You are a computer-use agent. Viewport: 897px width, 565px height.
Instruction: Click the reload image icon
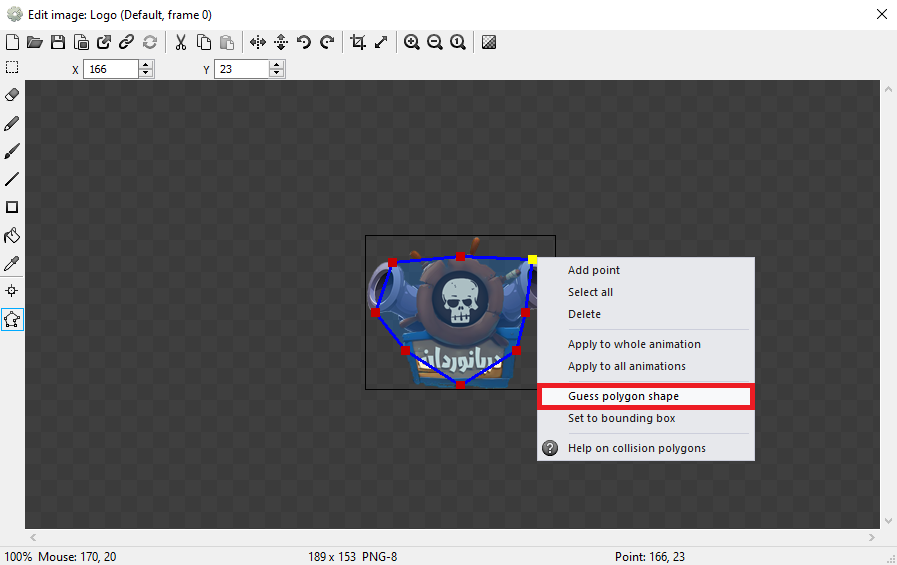pyautogui.click(x=150, y=42)
